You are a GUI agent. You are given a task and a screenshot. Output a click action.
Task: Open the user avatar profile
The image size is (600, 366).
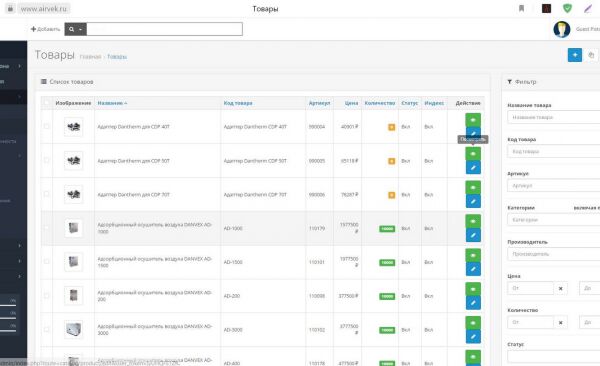click(562, 29)
